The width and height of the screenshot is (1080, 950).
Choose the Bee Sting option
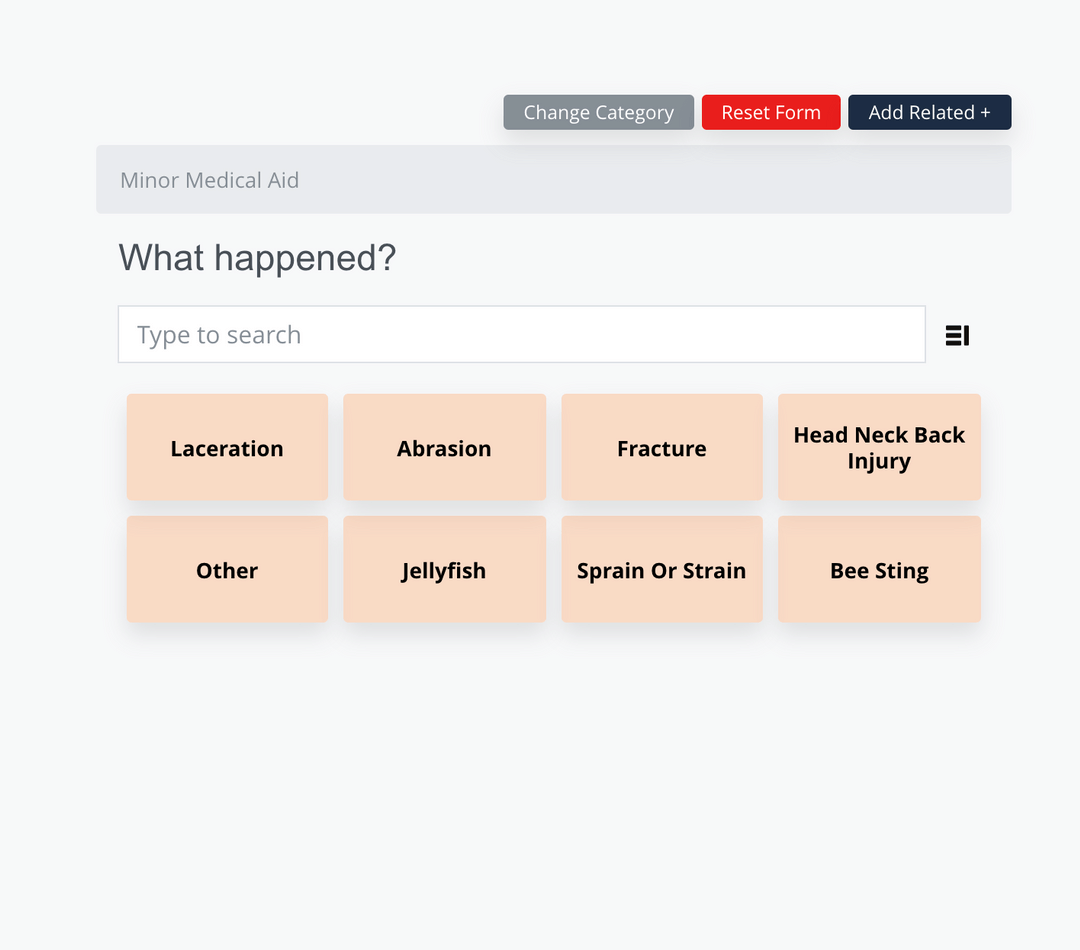tap(879, 569)
